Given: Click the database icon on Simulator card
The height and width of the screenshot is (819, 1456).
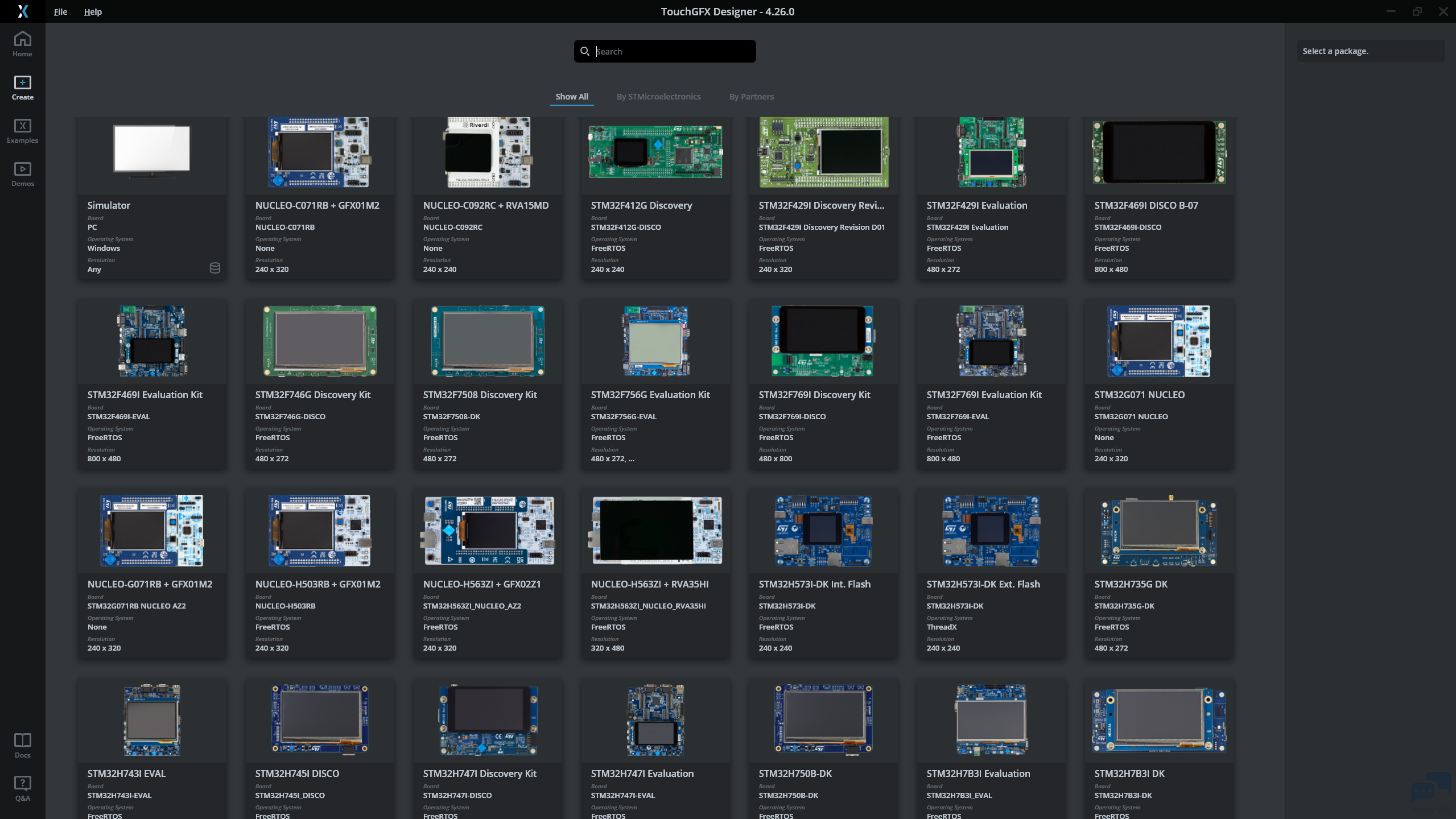Looking at the screenshot, I should tap(215, 268).
